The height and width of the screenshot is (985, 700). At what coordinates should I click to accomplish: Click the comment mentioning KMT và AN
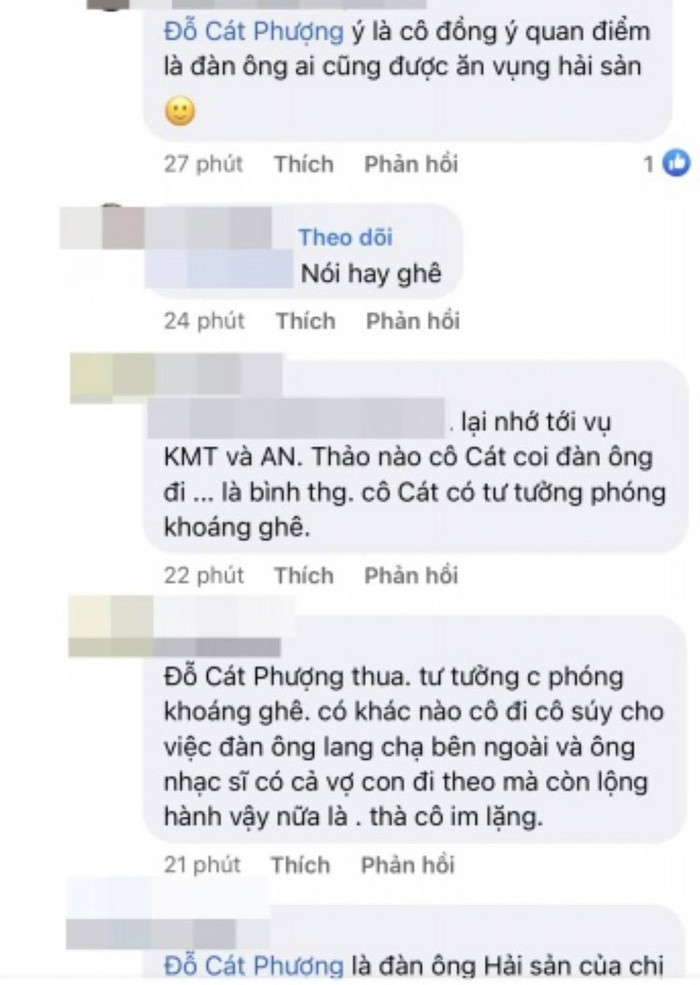pyautogui.click(x=416, y=457)
